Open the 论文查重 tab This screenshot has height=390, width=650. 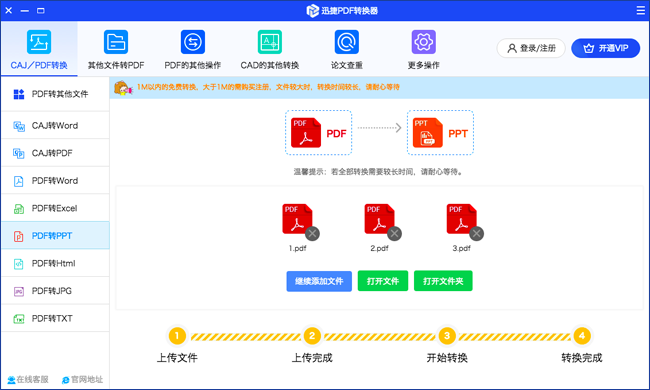(347, 49)
